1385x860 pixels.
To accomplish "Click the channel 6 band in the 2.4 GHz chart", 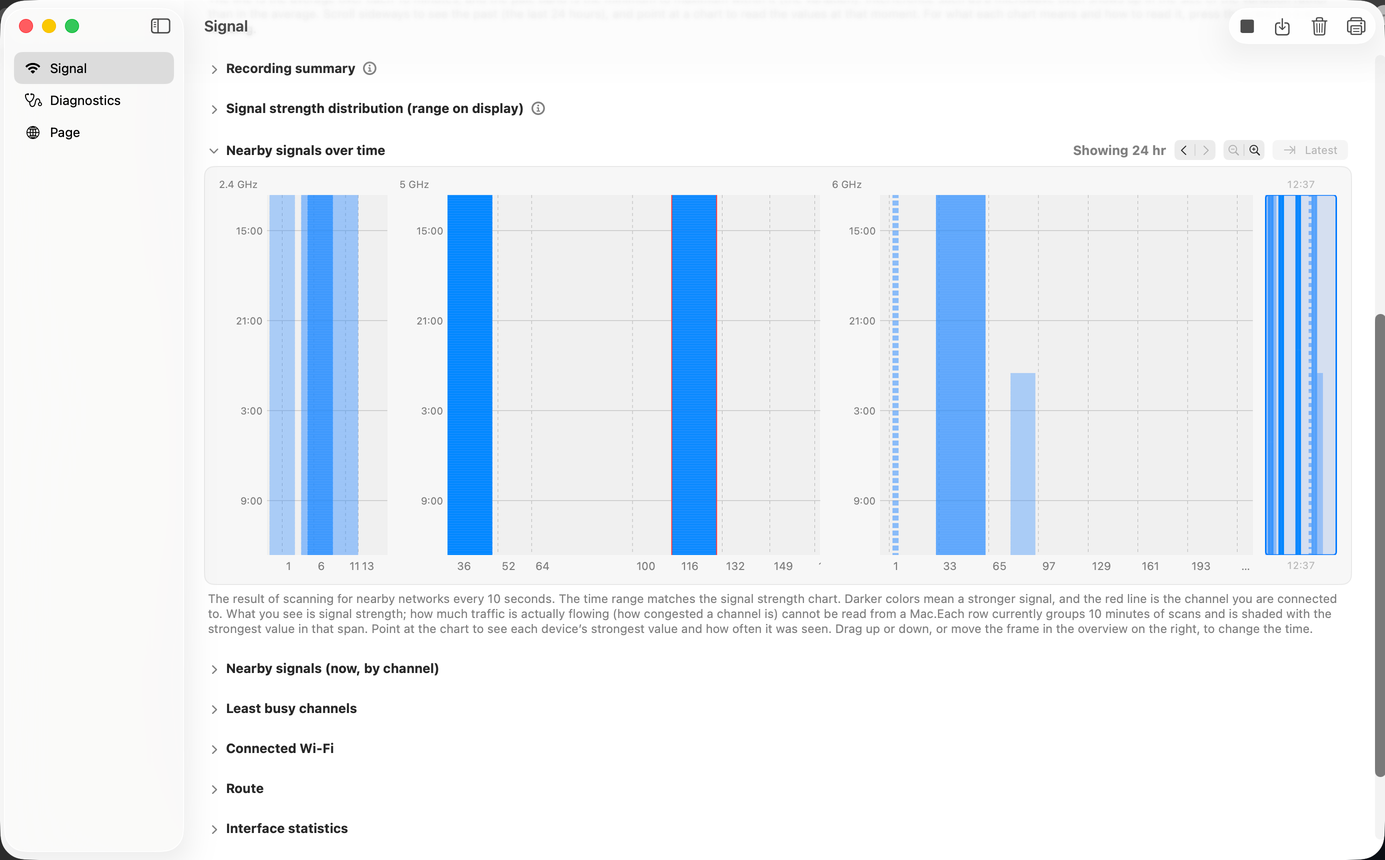I will [320, 375].
